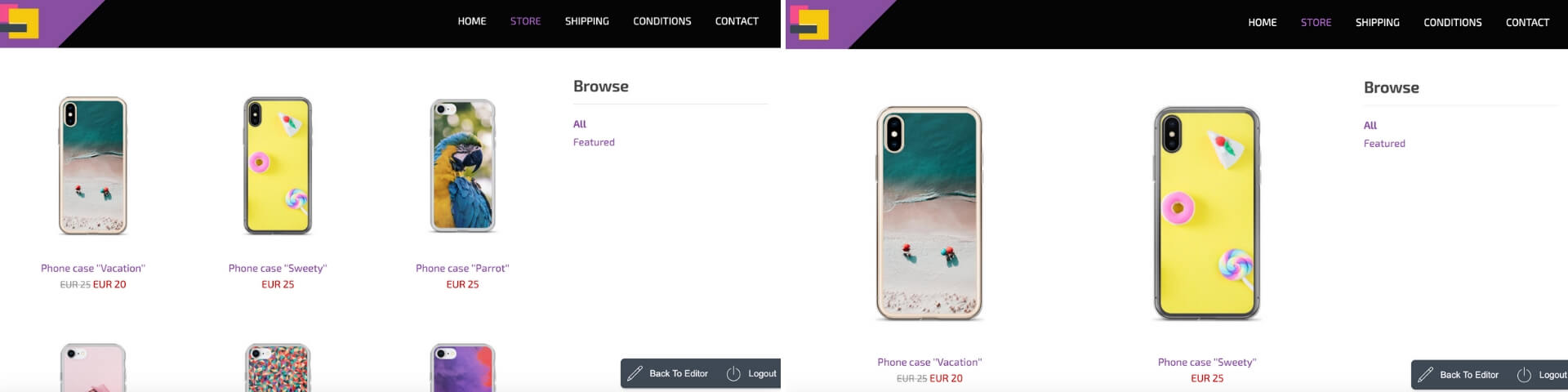Select the All category in right Browse panel
Image resolution: width=1568 pixels, height=392 pixels.
(x=1370, y=126)
